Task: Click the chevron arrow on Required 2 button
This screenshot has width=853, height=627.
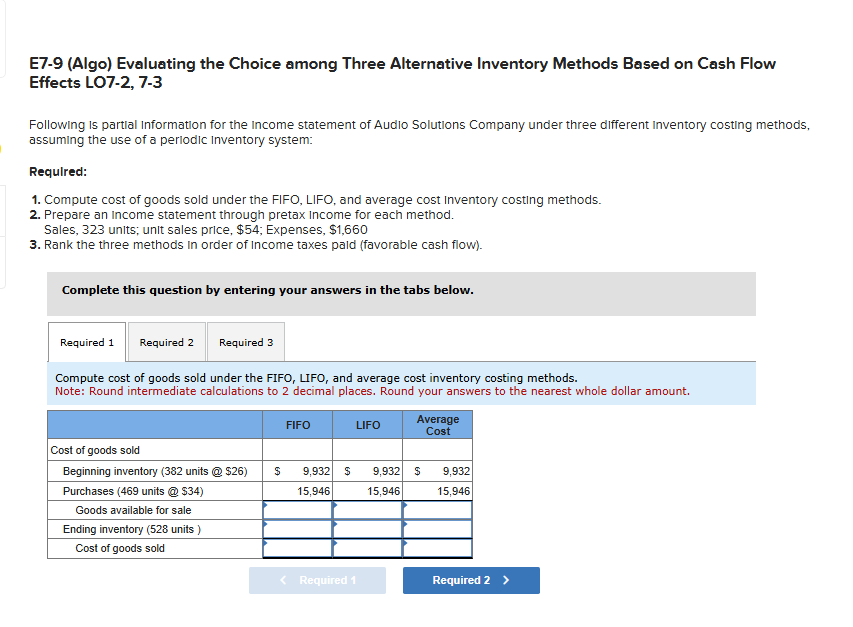Action: click(506, 580)
